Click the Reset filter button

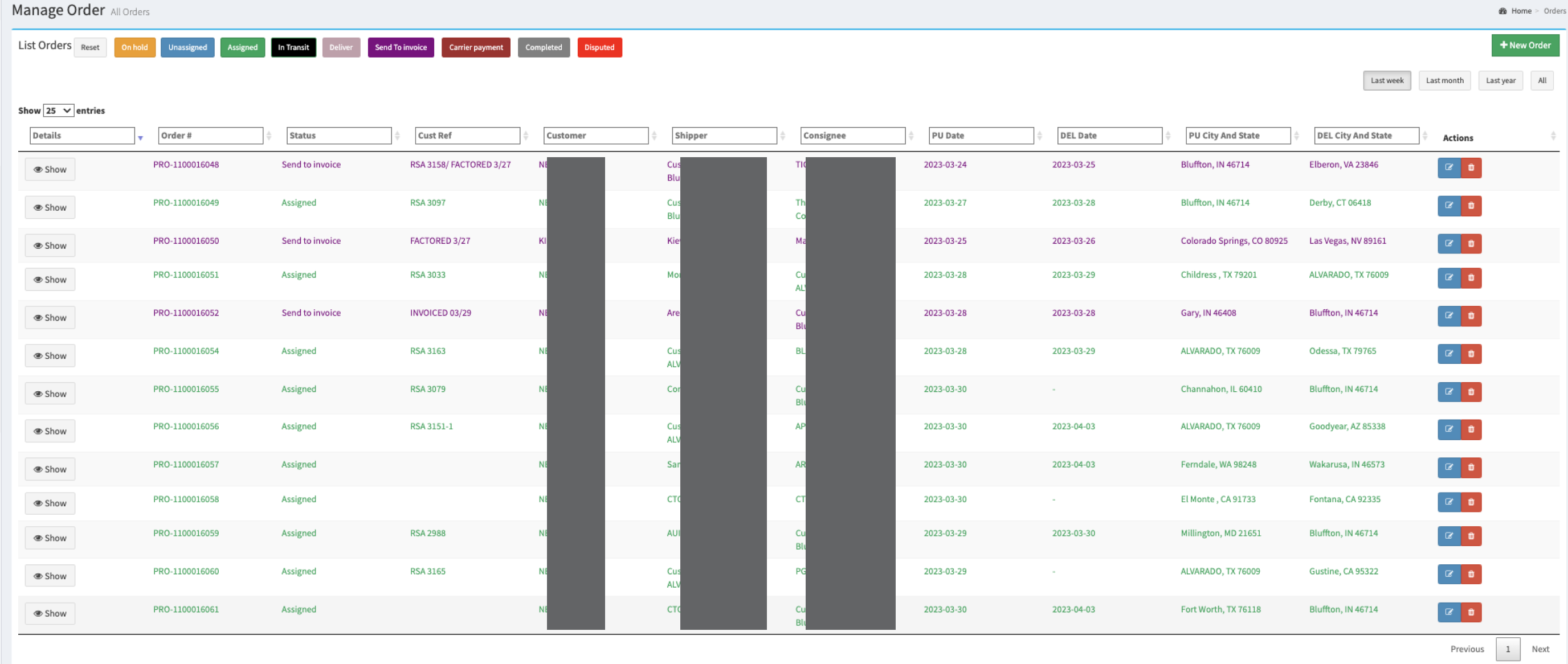point(90,47)
